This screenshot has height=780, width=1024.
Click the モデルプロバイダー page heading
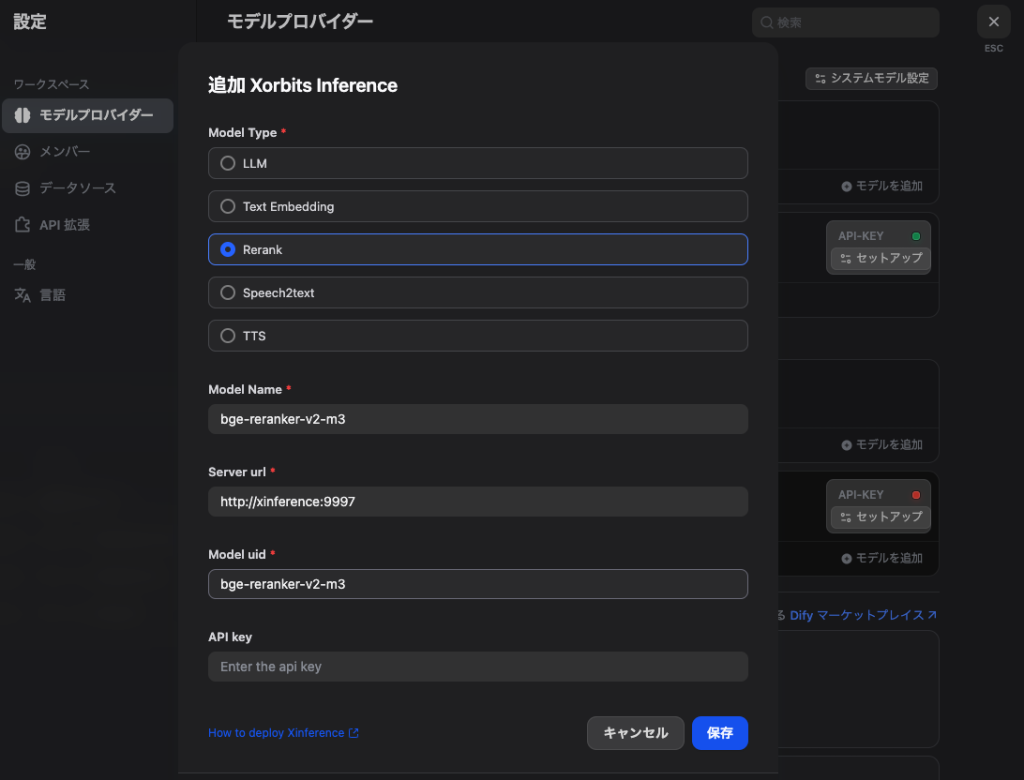[x=300, y=22]
